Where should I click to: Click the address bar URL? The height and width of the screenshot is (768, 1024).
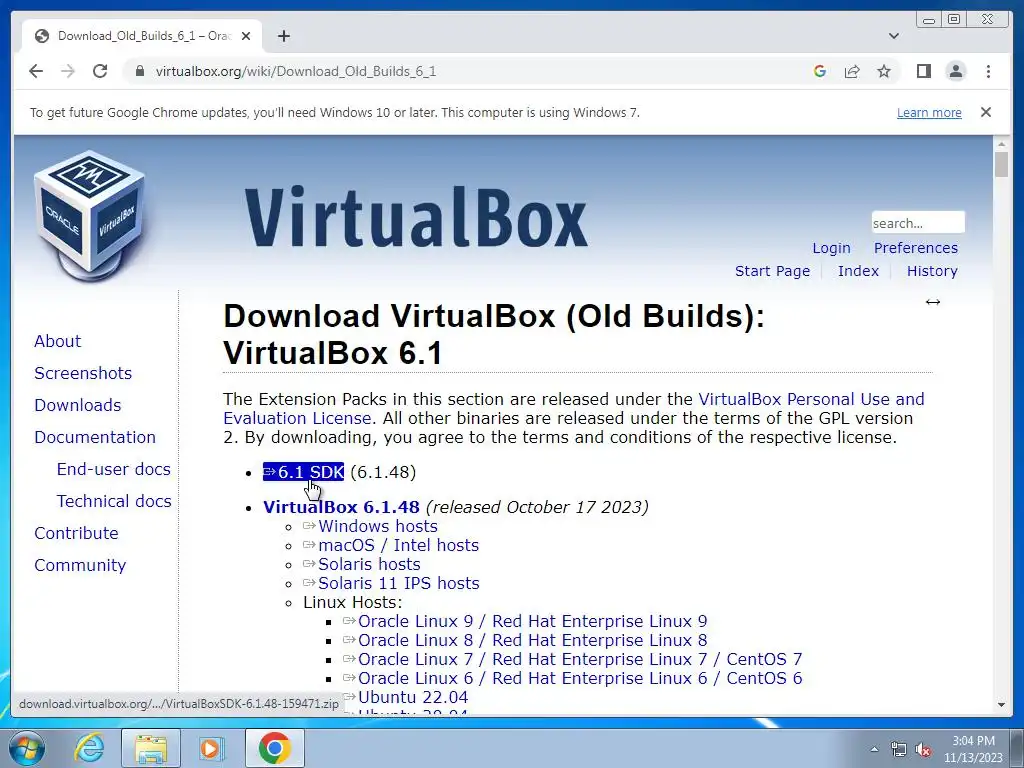[x=296, y=71]
